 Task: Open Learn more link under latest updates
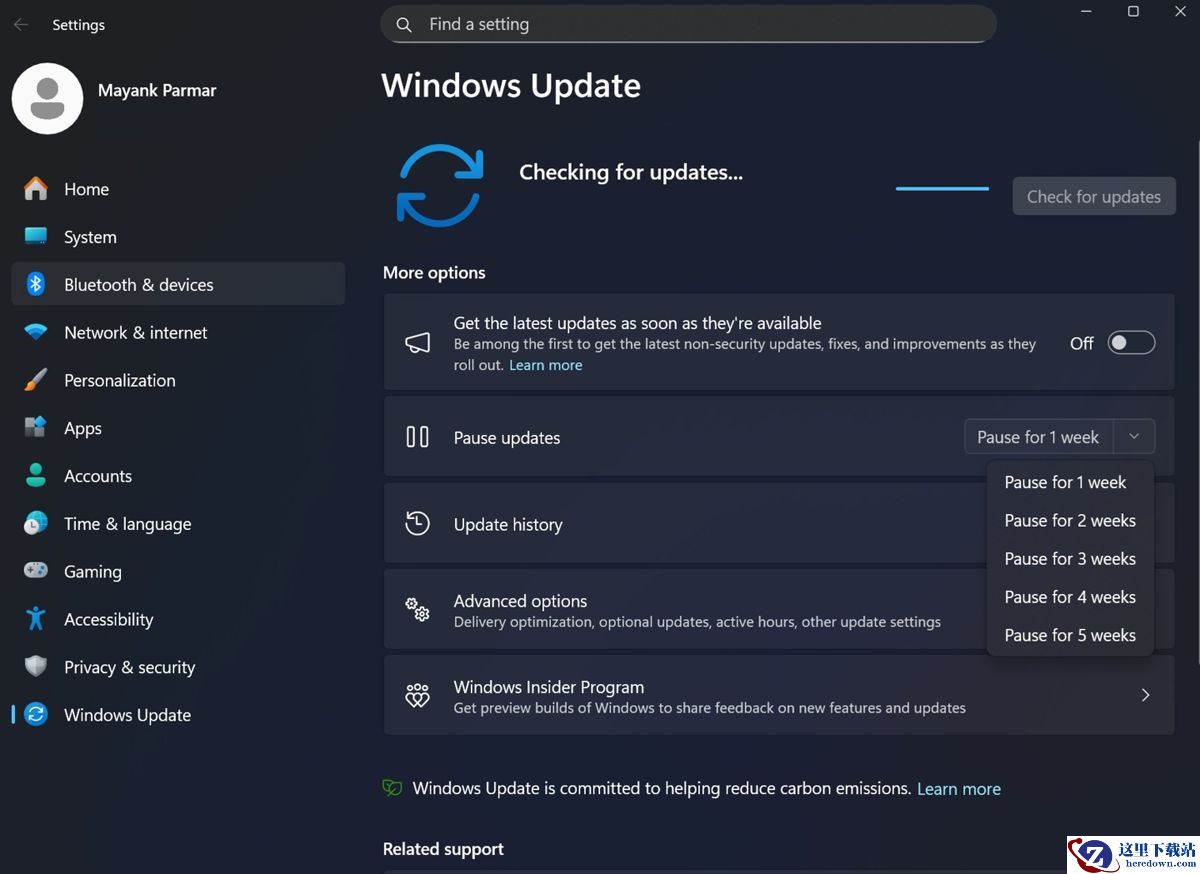pyautogui.click(x=545, y=365)
